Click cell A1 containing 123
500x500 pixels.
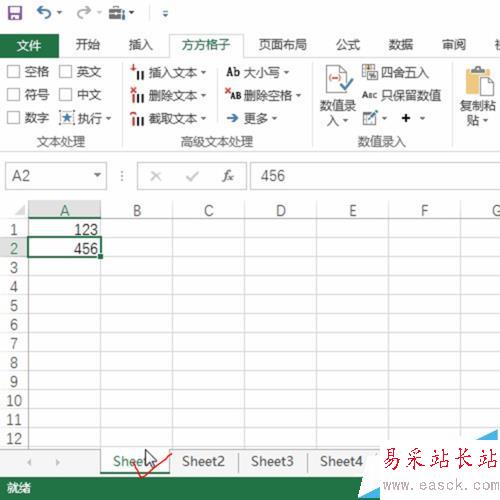65,229
